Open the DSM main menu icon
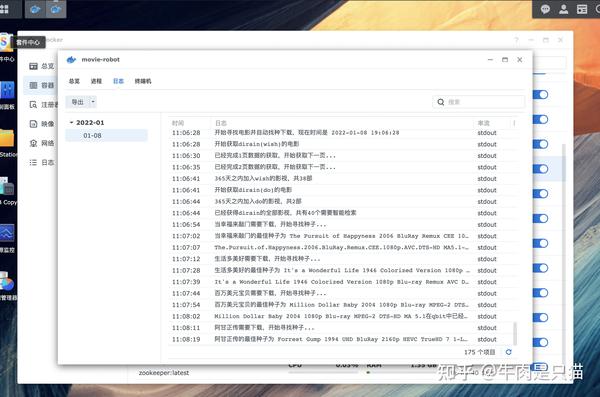600x397 pixels. (x=5, y=9)
